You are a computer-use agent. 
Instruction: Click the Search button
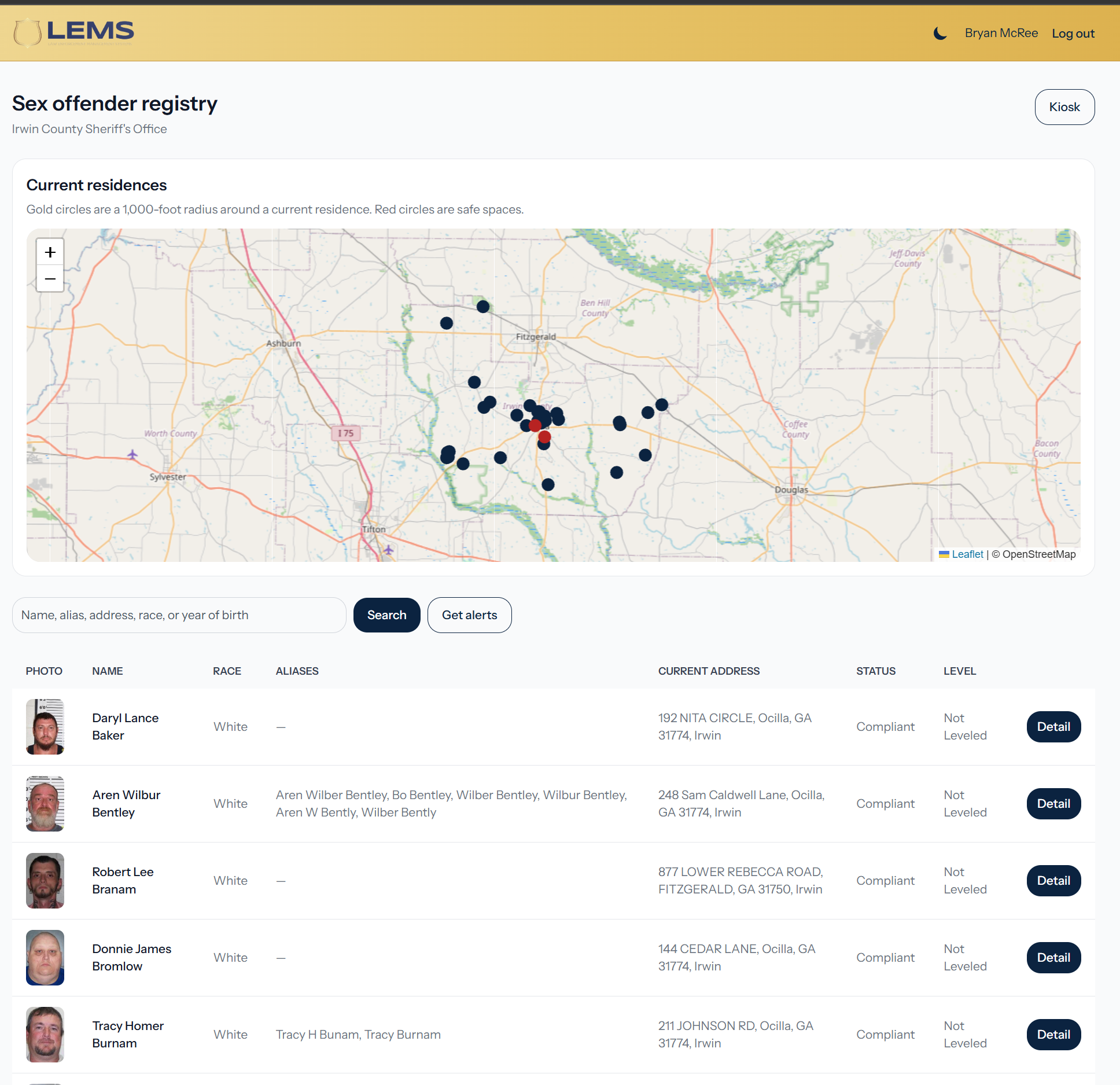pos(386,615)
